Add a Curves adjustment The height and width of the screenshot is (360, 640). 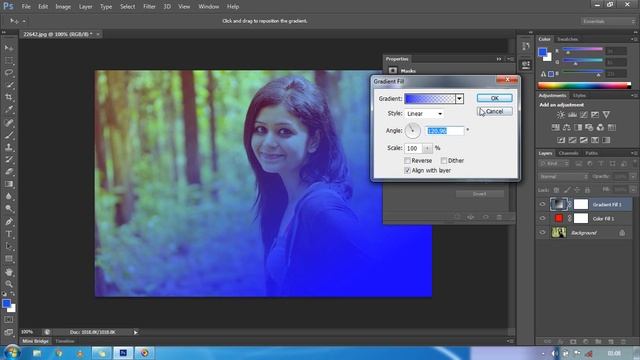(584, 115)
